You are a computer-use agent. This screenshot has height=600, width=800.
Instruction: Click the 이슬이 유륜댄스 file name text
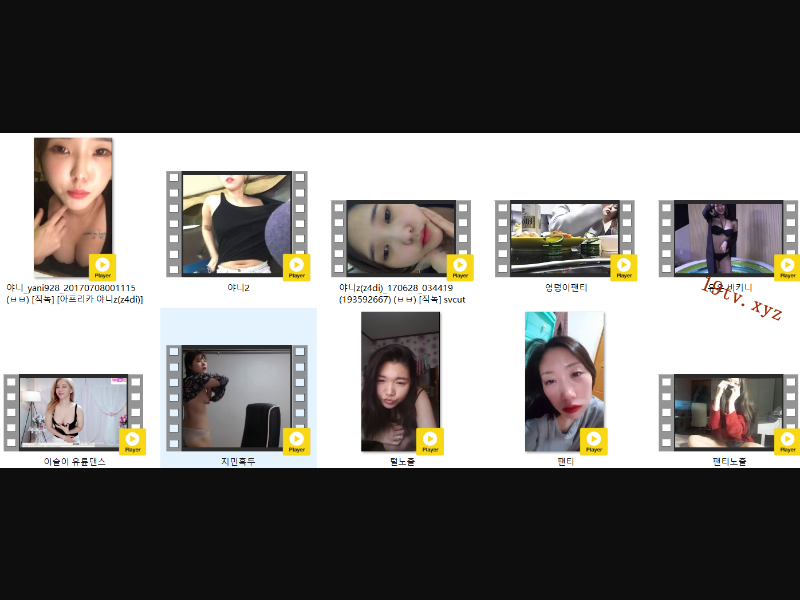click(74, 462)
